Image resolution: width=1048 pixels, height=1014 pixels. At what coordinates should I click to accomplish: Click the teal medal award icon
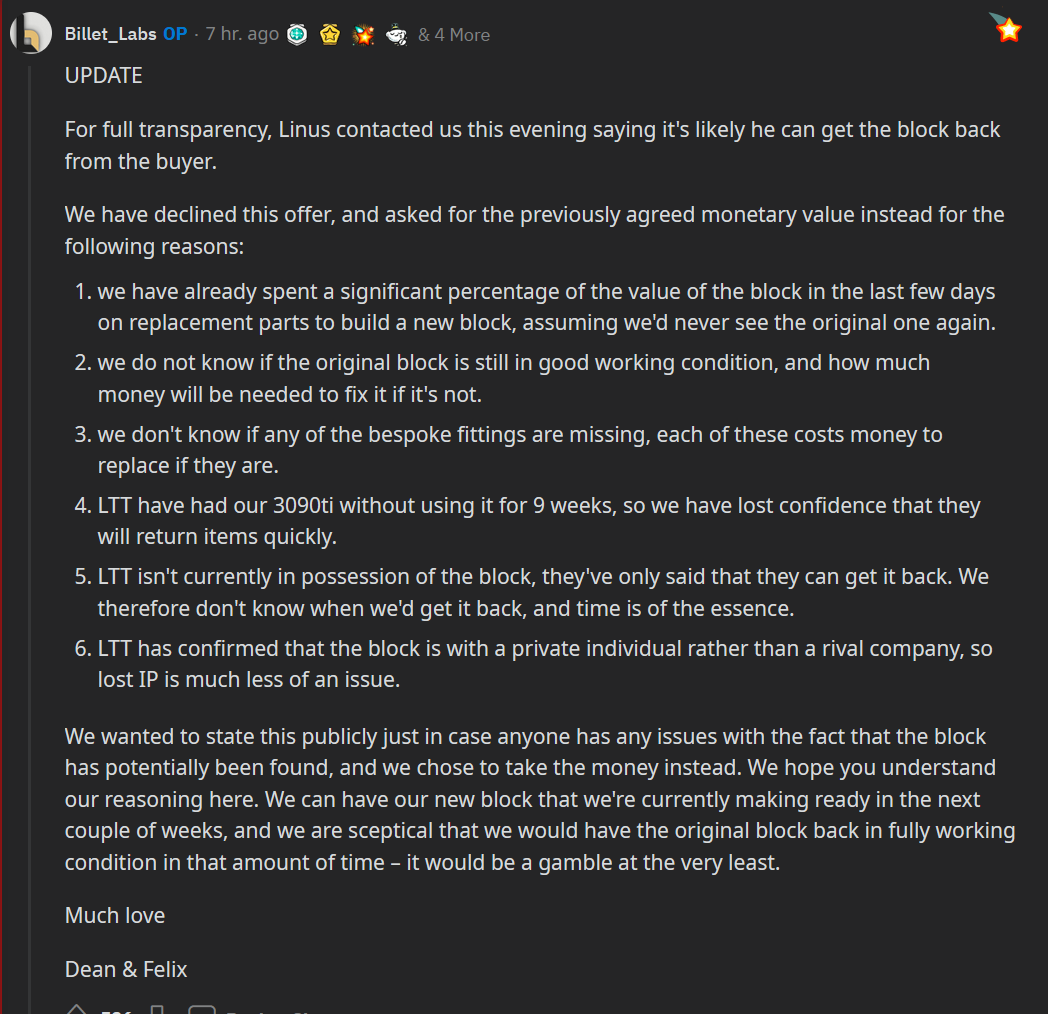[297, 34]
